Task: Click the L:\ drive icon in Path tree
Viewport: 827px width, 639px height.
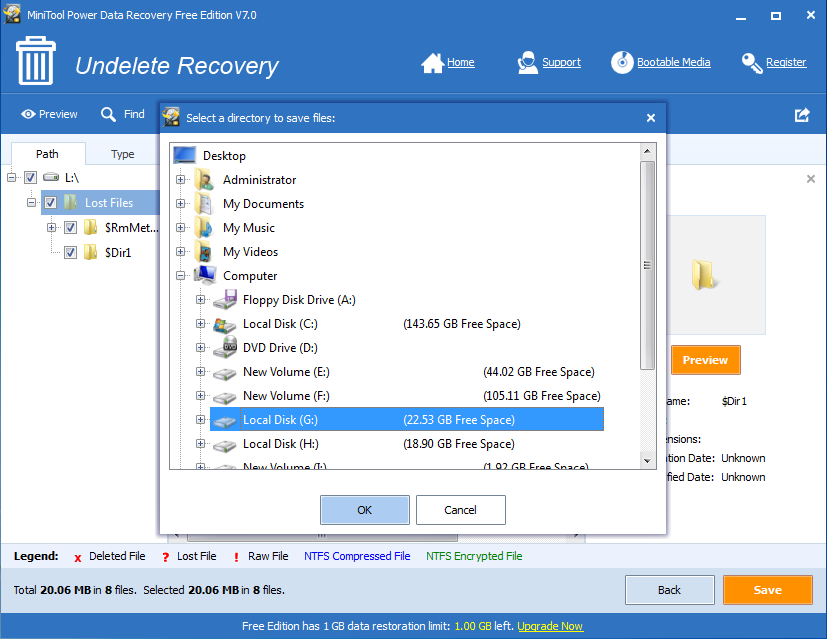Action: 51,177
